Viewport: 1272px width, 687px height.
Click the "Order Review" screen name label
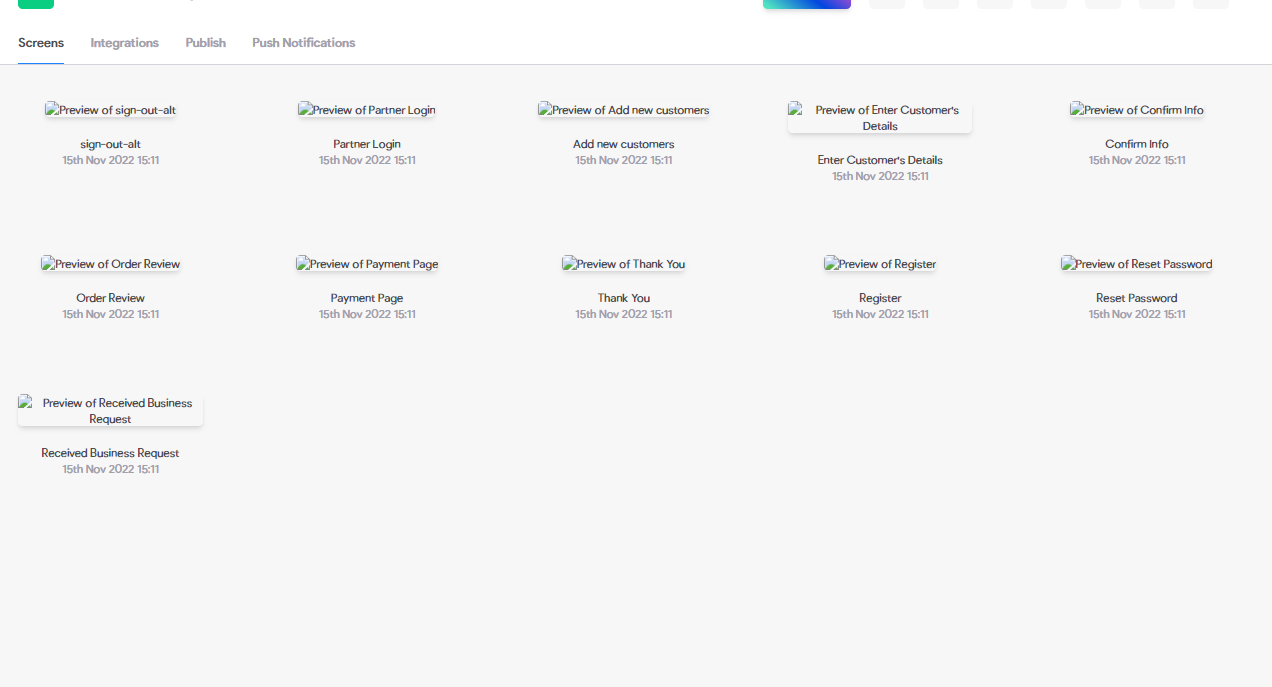pyautogui.click(x=110, y=298)
